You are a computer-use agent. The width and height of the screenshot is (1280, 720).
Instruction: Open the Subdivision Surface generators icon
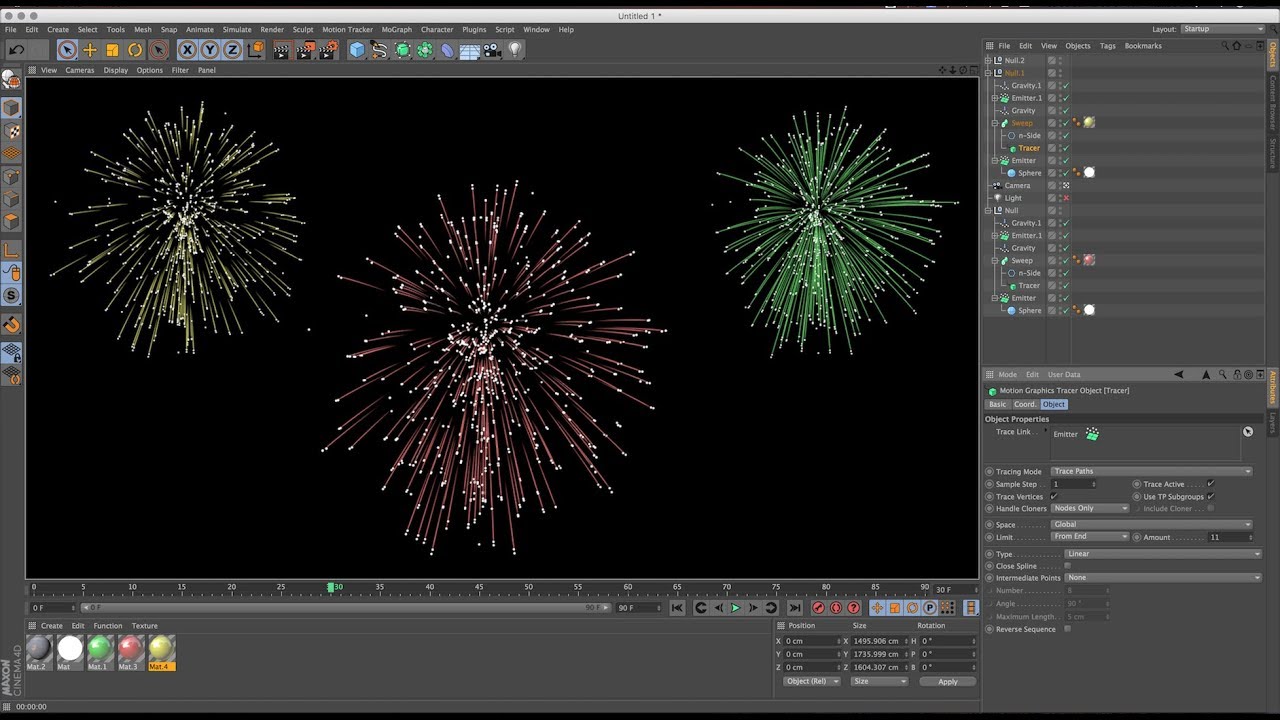pos(402,50)
